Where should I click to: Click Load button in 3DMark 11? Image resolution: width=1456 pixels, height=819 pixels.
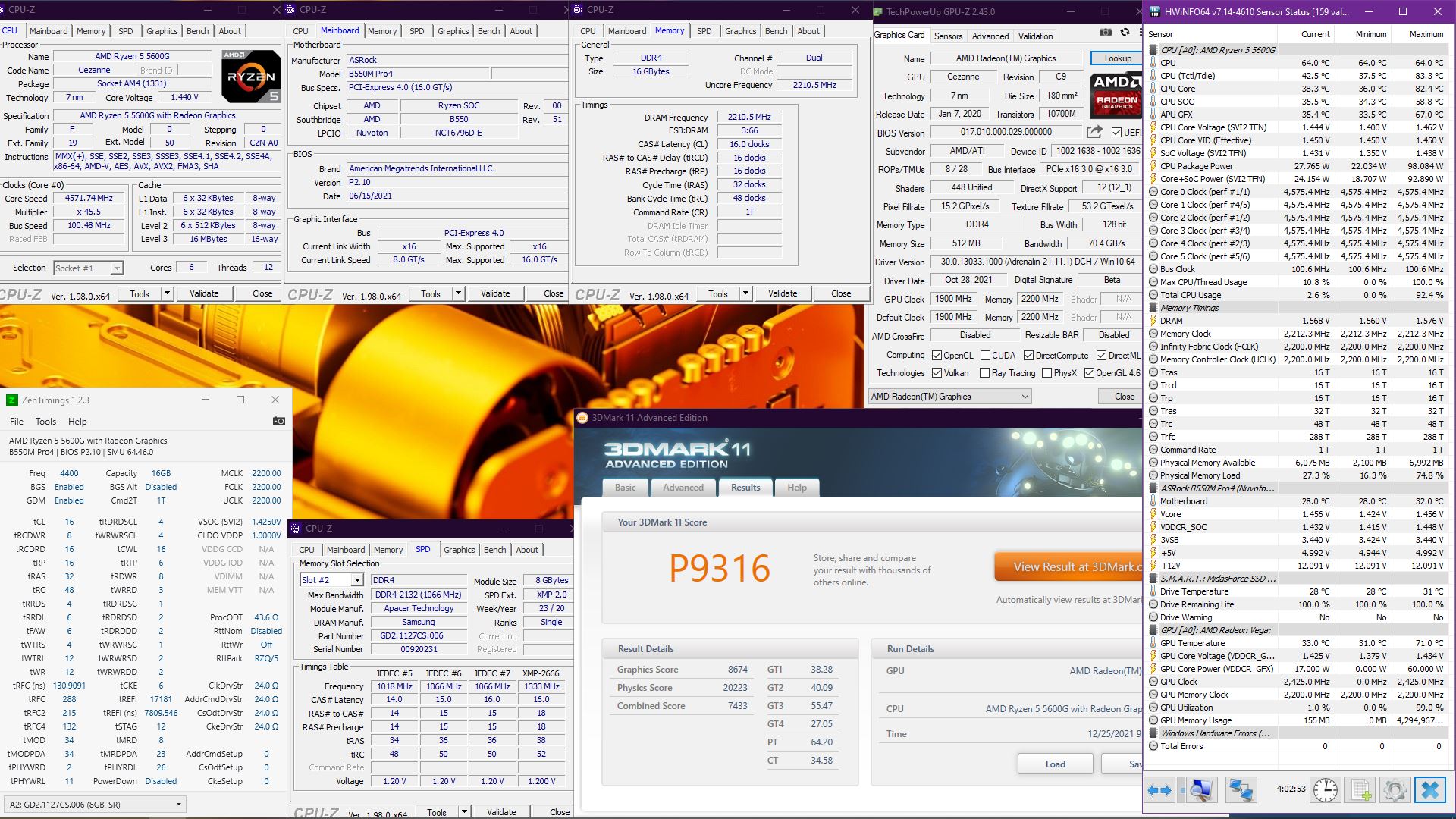click(1055, 764)
